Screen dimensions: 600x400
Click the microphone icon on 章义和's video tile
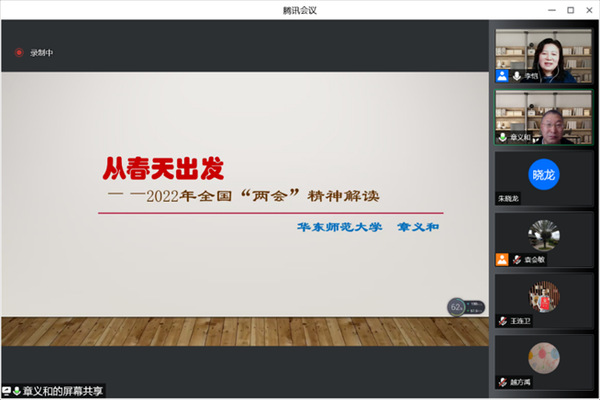[503, 137]
